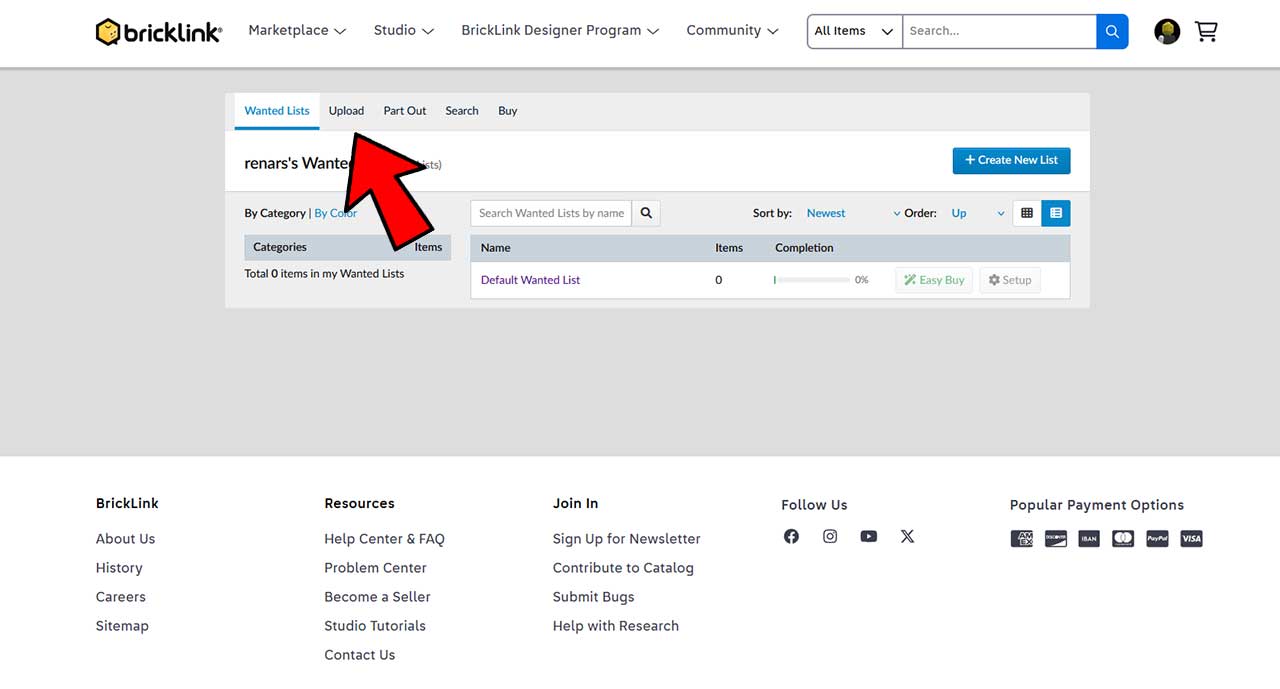The height and width of the screenshot is (689, 1280).
Task: Open the shopping cart
Action: tap(1206, 31)
